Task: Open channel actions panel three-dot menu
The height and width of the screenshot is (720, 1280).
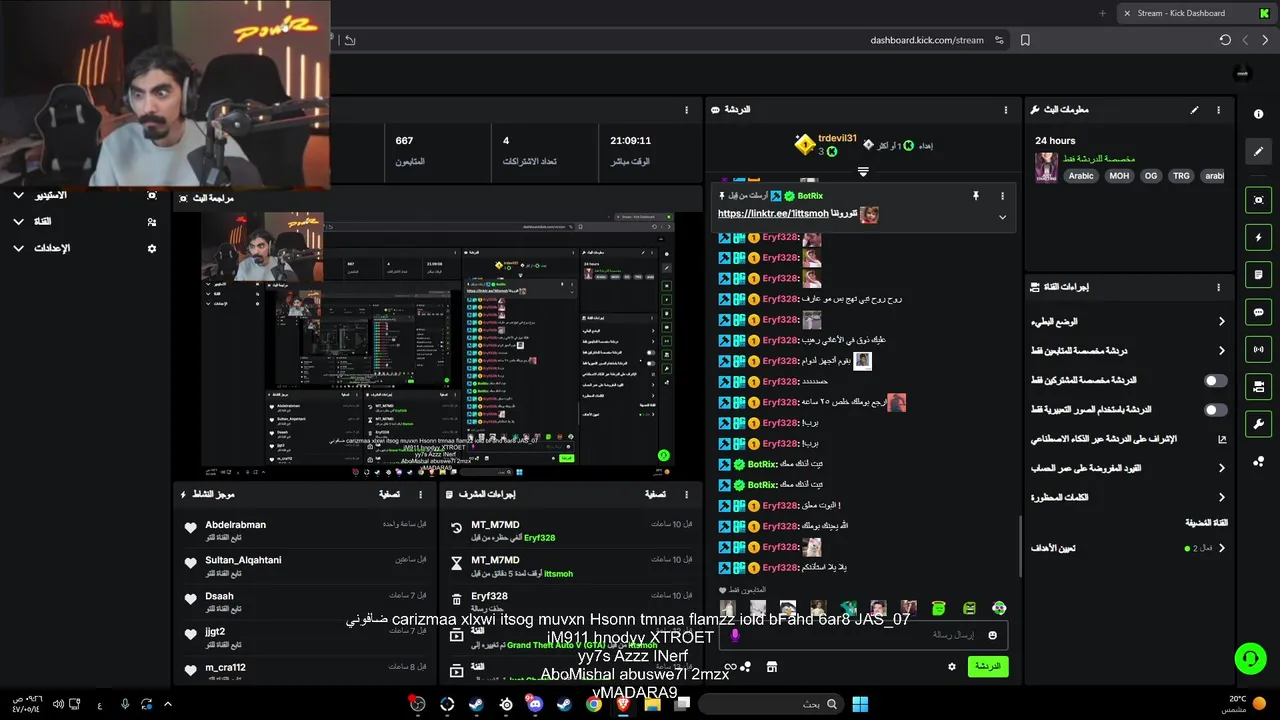Action: pyautogui.click(x=1218, y=287)
